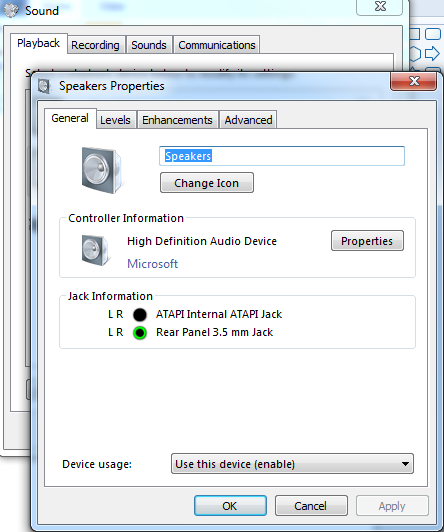The width and height of the screenshot is (444, 532).
Task: Go to the Advanced tab
Action: (248, 120)
